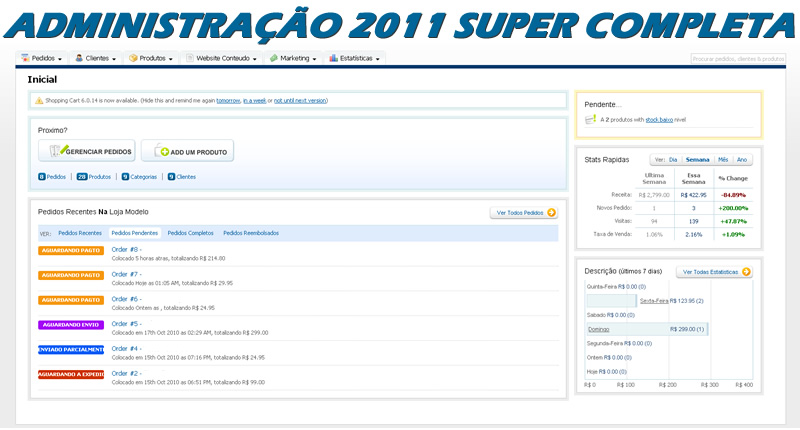
Task: Click the Gerenciar Pedidos button
Action: (86, 152)
